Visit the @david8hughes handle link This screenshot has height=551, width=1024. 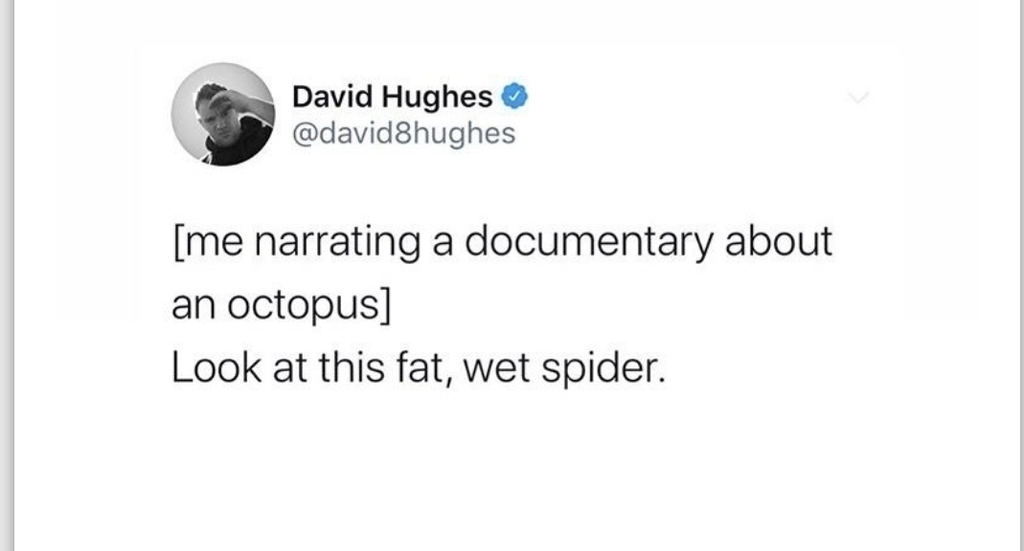coord(404,133)
